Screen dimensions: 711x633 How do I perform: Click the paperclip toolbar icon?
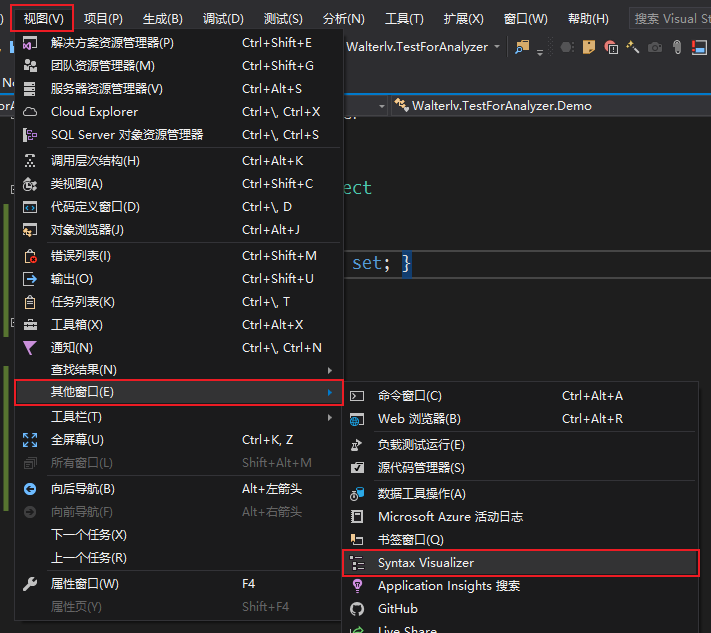[677, 47]
